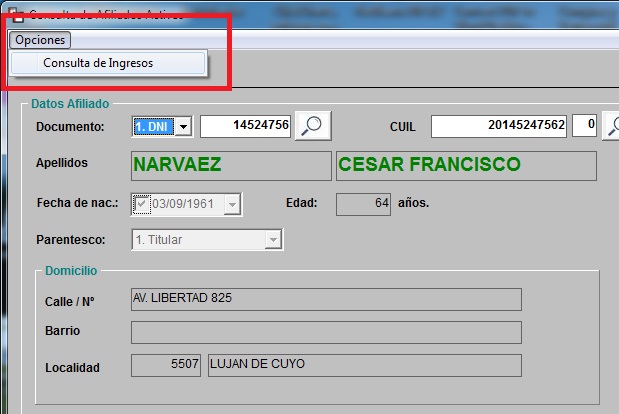Click the locality name field LUJAN DE CUYO
The height and width of the screenshot is (414, 619).
[x=363, y=365]
